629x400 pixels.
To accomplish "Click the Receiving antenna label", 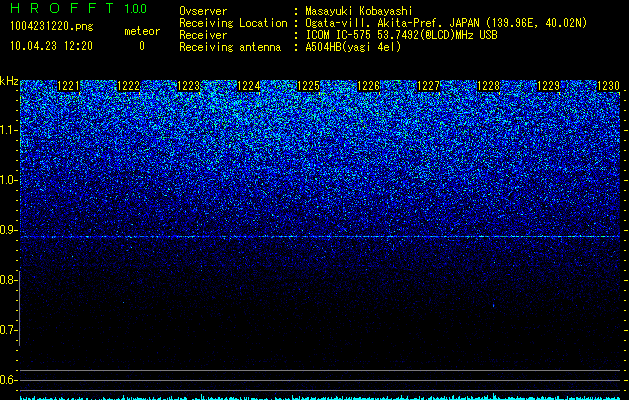I will [230, 47].
